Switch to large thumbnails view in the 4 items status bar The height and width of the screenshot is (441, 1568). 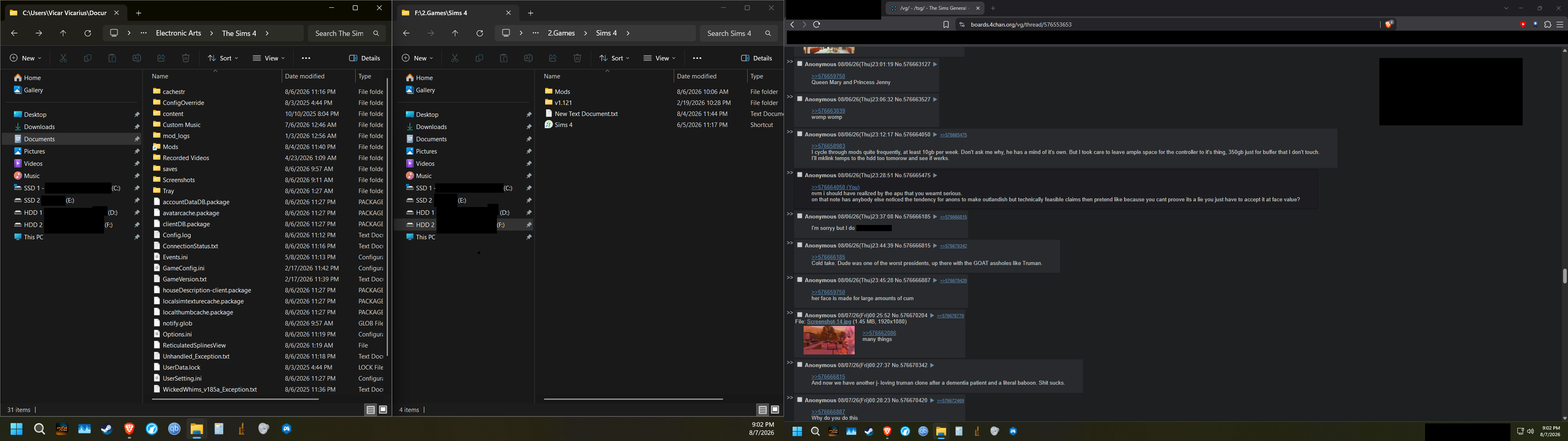click(x=775, y=410)
